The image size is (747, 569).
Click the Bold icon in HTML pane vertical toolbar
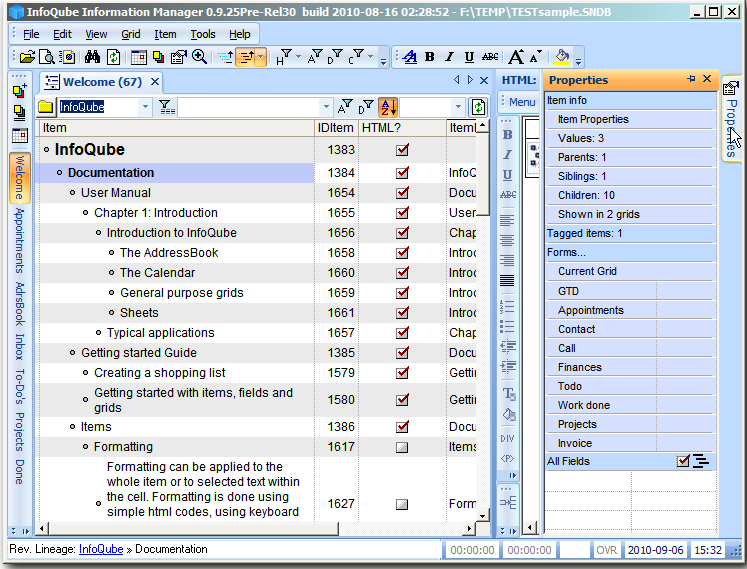[507, 135]
